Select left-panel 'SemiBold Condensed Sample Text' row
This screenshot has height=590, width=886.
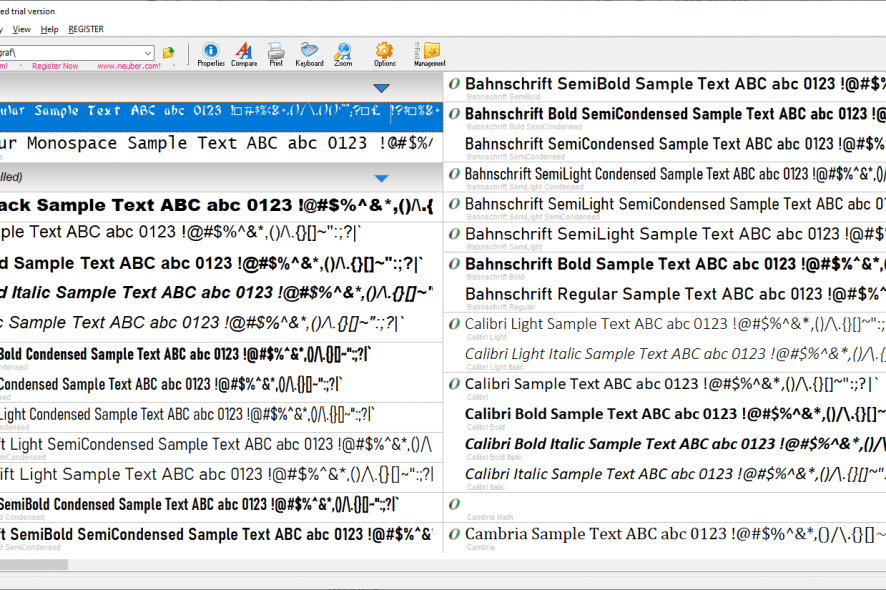221,507
